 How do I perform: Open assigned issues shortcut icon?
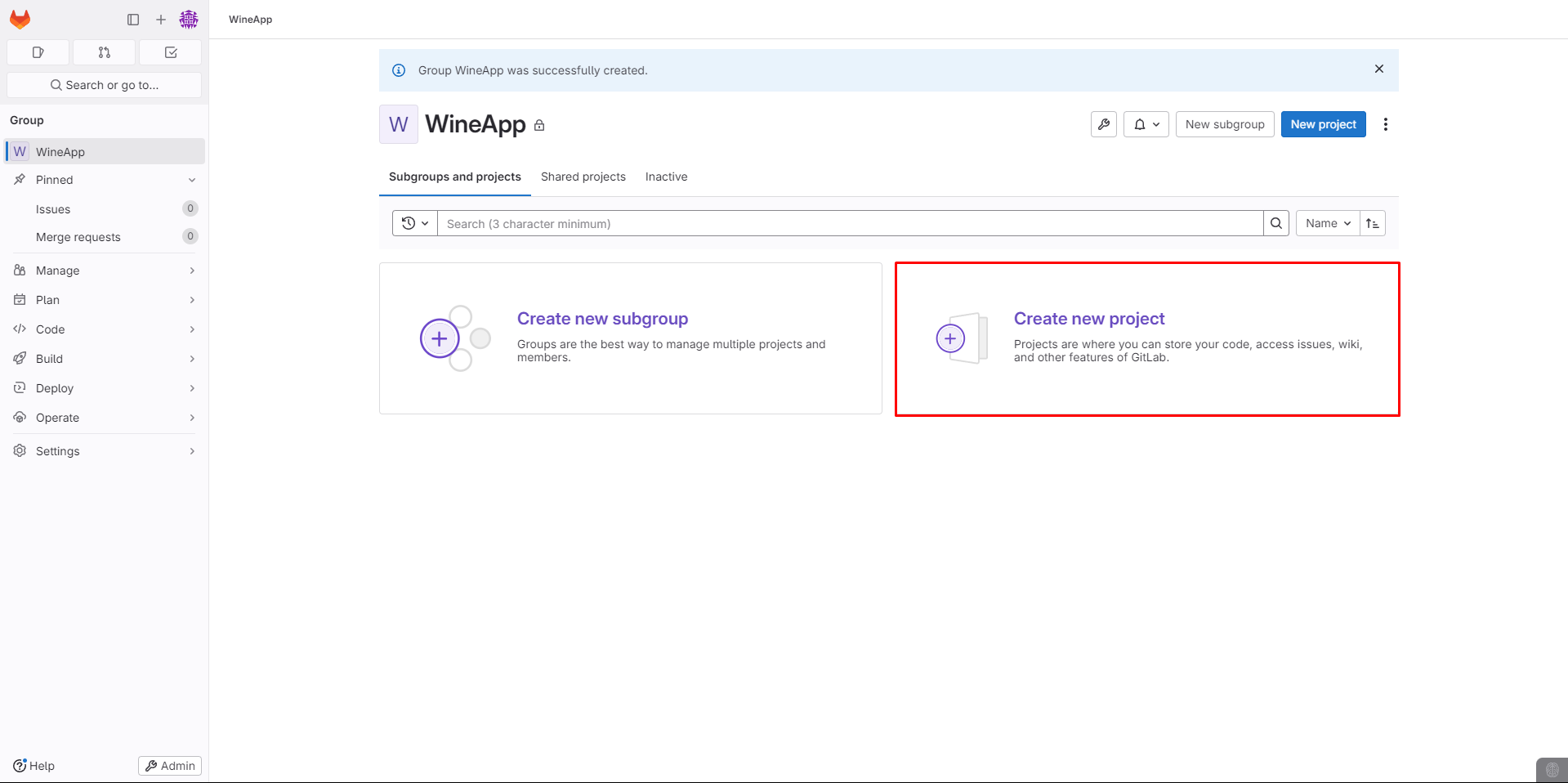[38, 52]
